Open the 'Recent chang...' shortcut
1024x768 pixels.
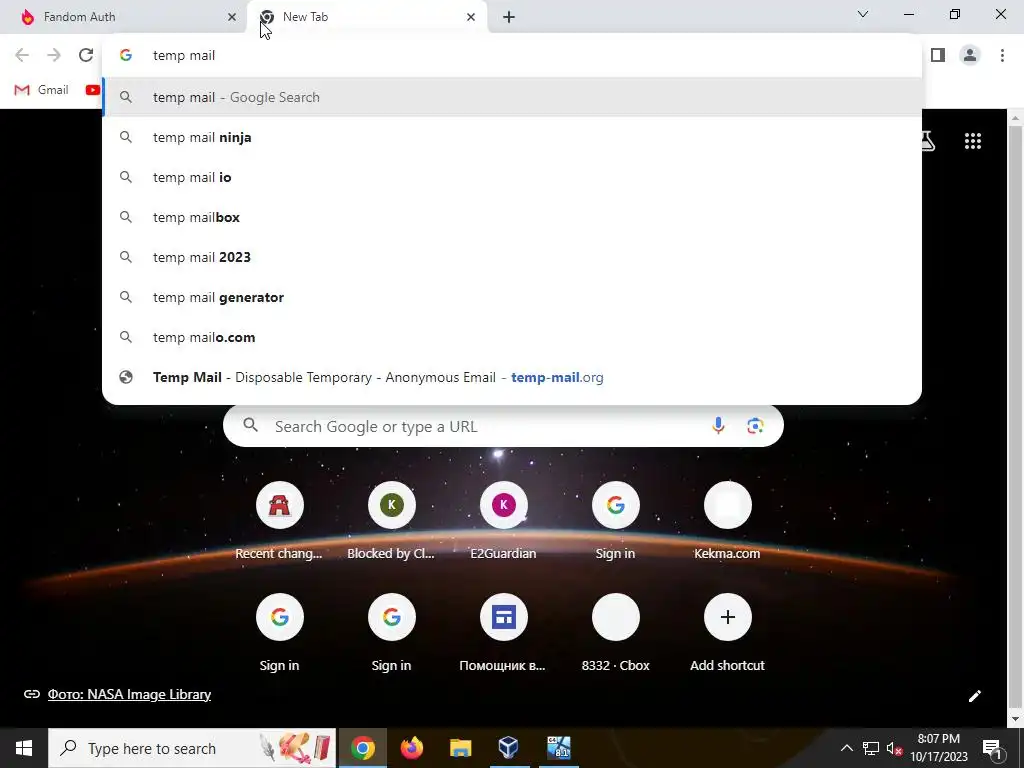(279, 521)
